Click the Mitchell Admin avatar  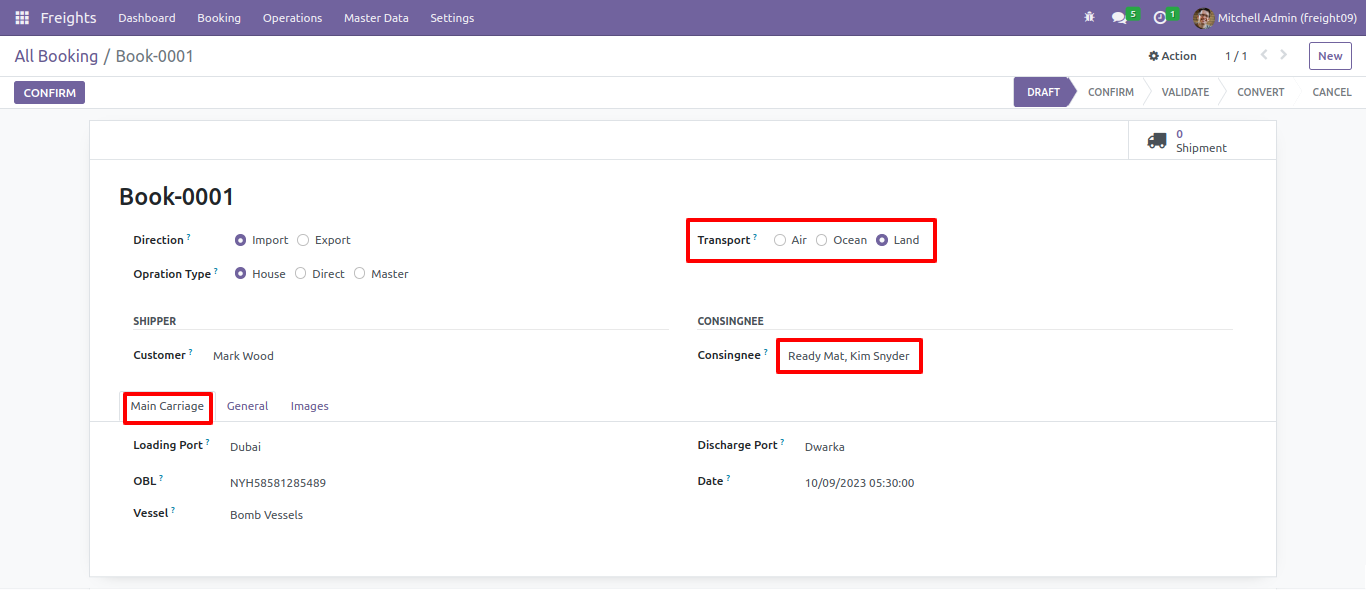point(1203,18)
